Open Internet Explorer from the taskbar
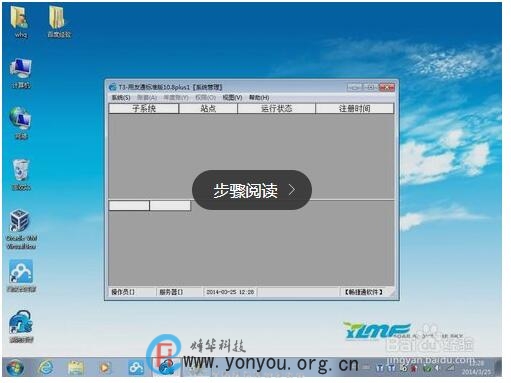The height and width of the screenshot is (383, 511). click(x=46, y=368)
